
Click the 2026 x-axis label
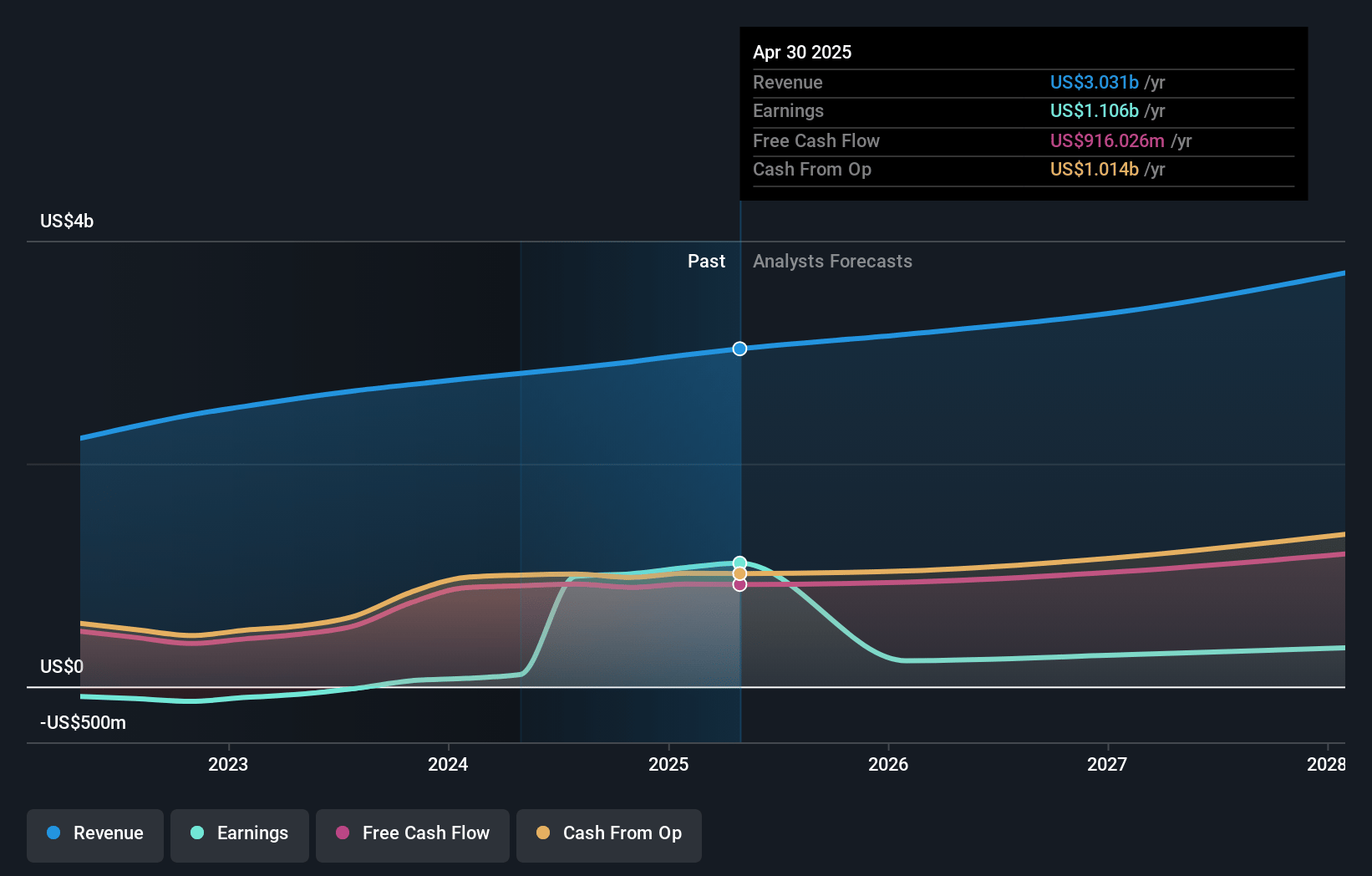tap(888, 764)
